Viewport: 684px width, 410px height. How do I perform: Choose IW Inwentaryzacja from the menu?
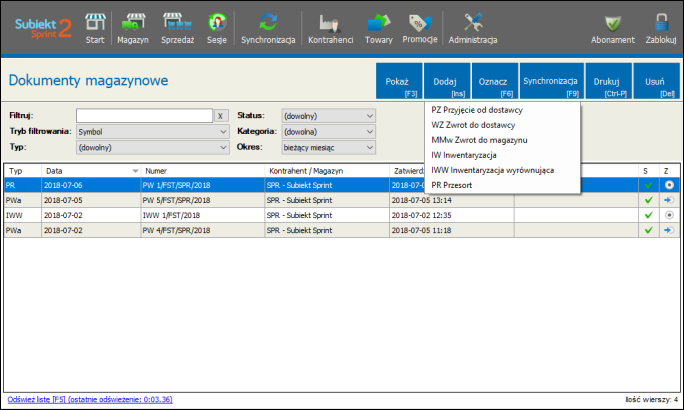point(465,155)
